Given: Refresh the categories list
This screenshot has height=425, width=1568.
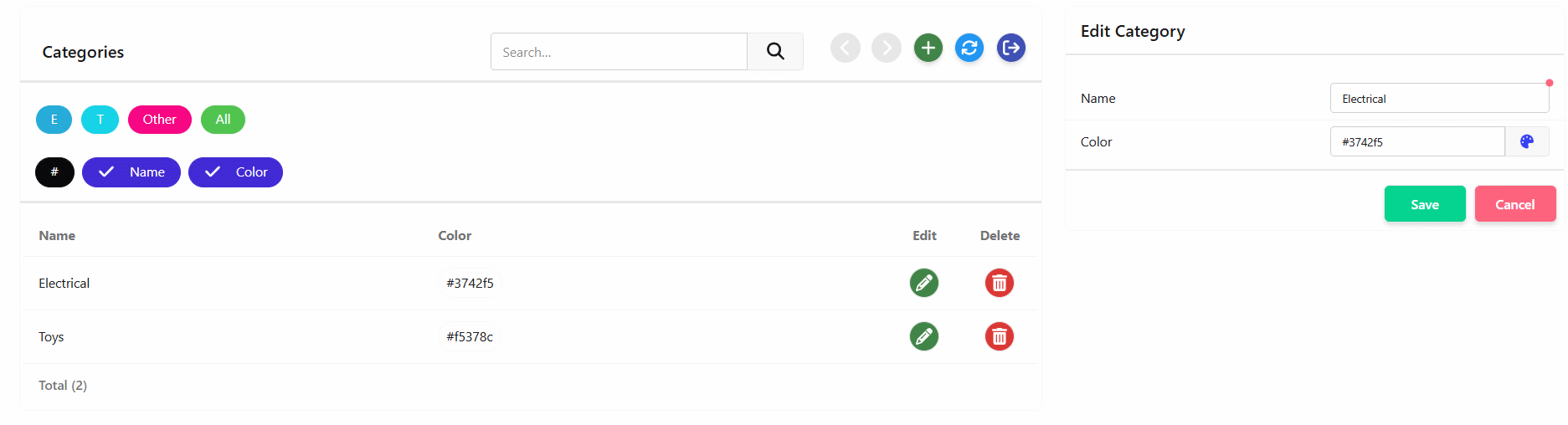Looking at the screenshot, I should pos(969,48).
